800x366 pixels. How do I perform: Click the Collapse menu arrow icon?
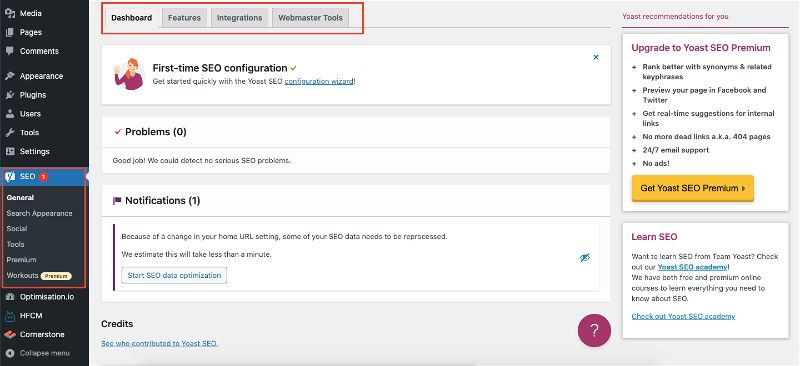(x=10, y=353)
